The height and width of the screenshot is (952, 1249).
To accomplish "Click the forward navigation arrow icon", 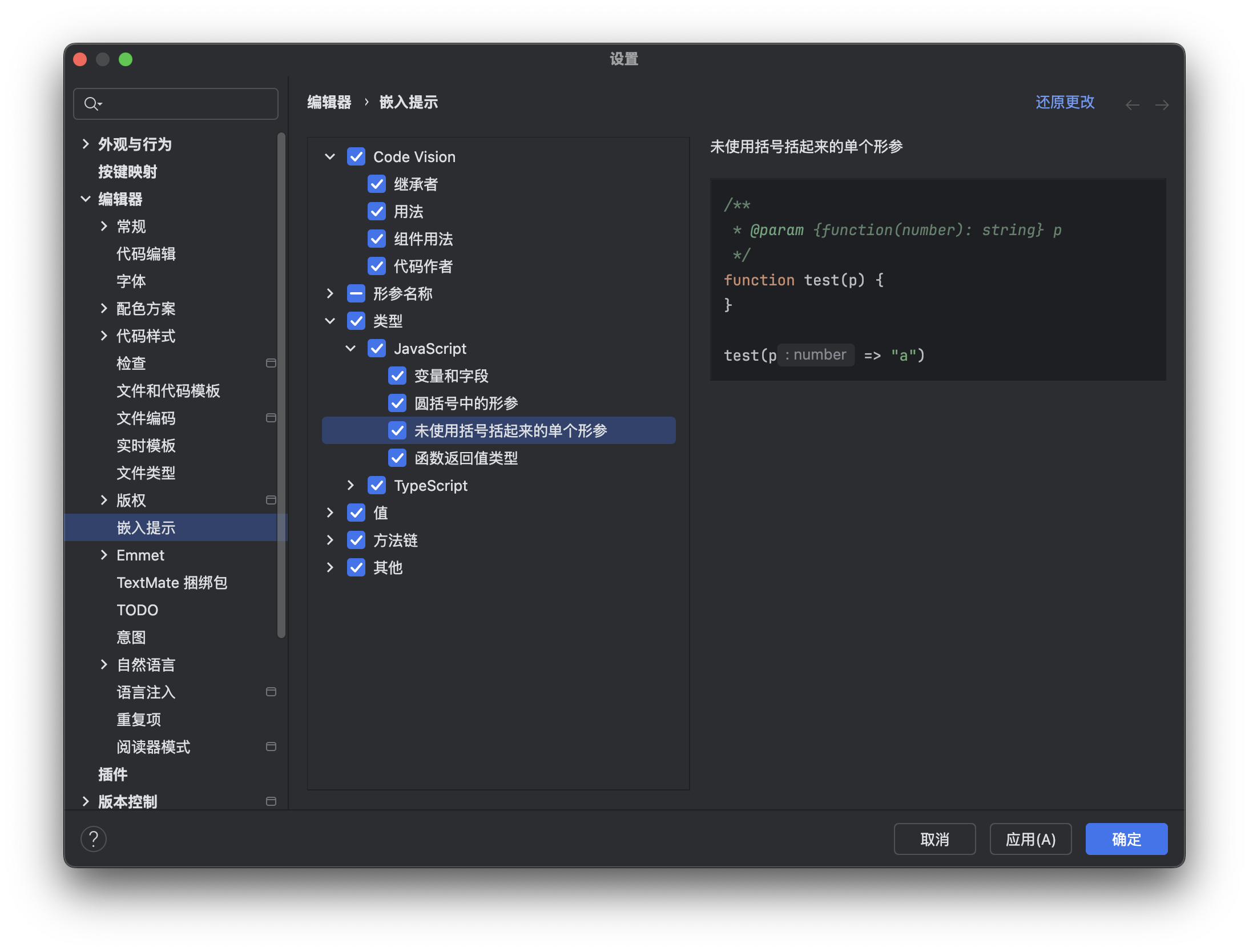I will (1162, 105).
